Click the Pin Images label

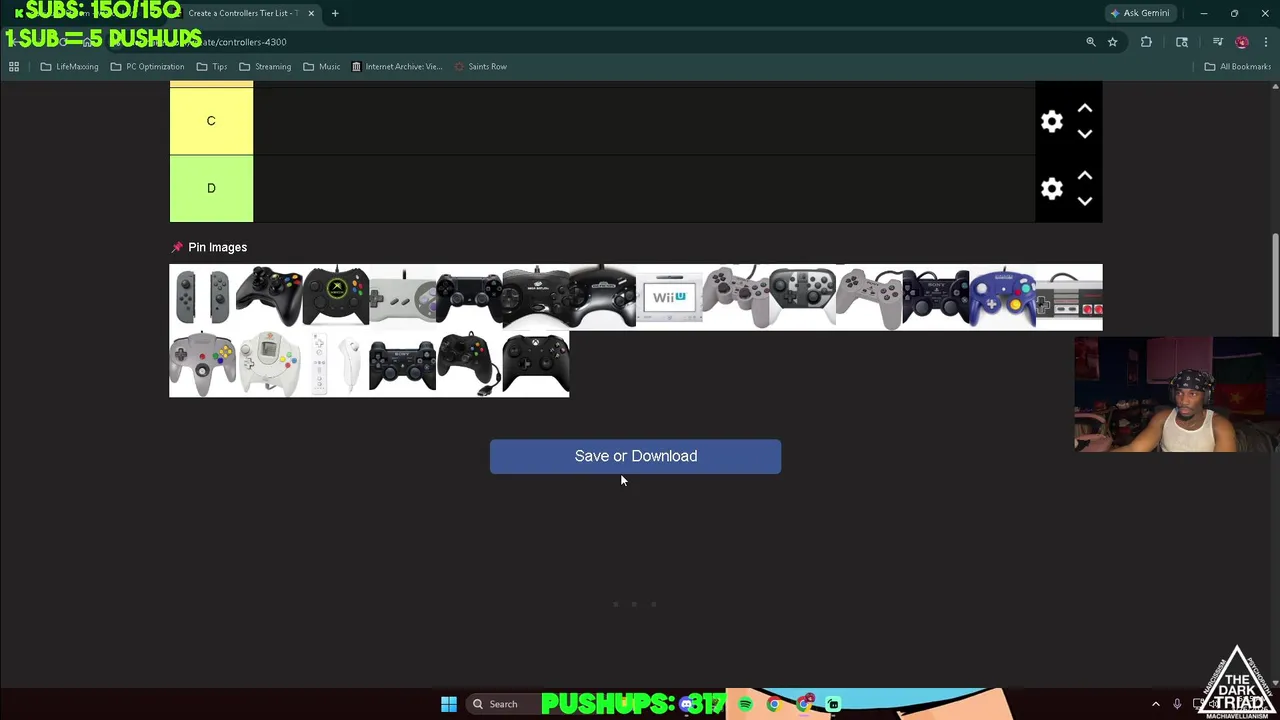pos(217,247)
